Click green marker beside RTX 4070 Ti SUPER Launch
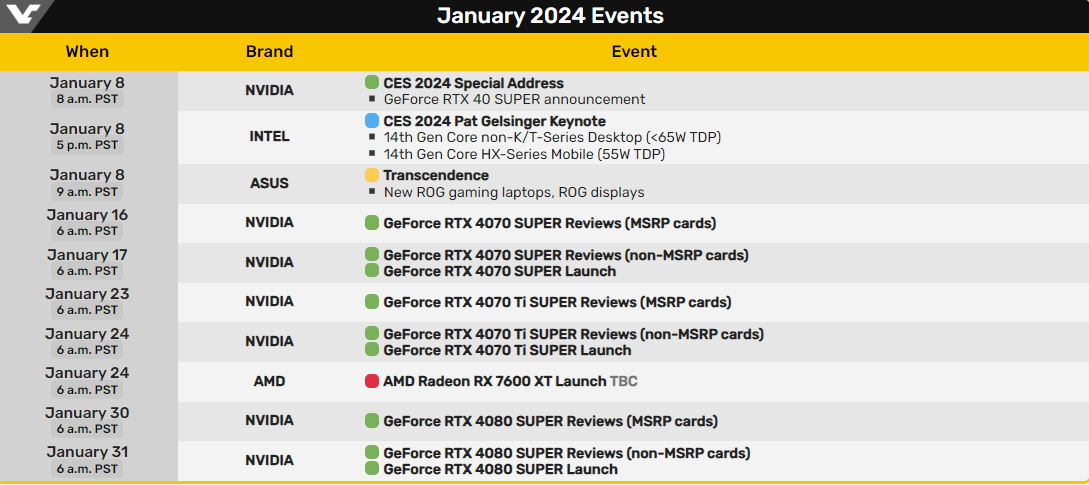 tap(372, 350)
